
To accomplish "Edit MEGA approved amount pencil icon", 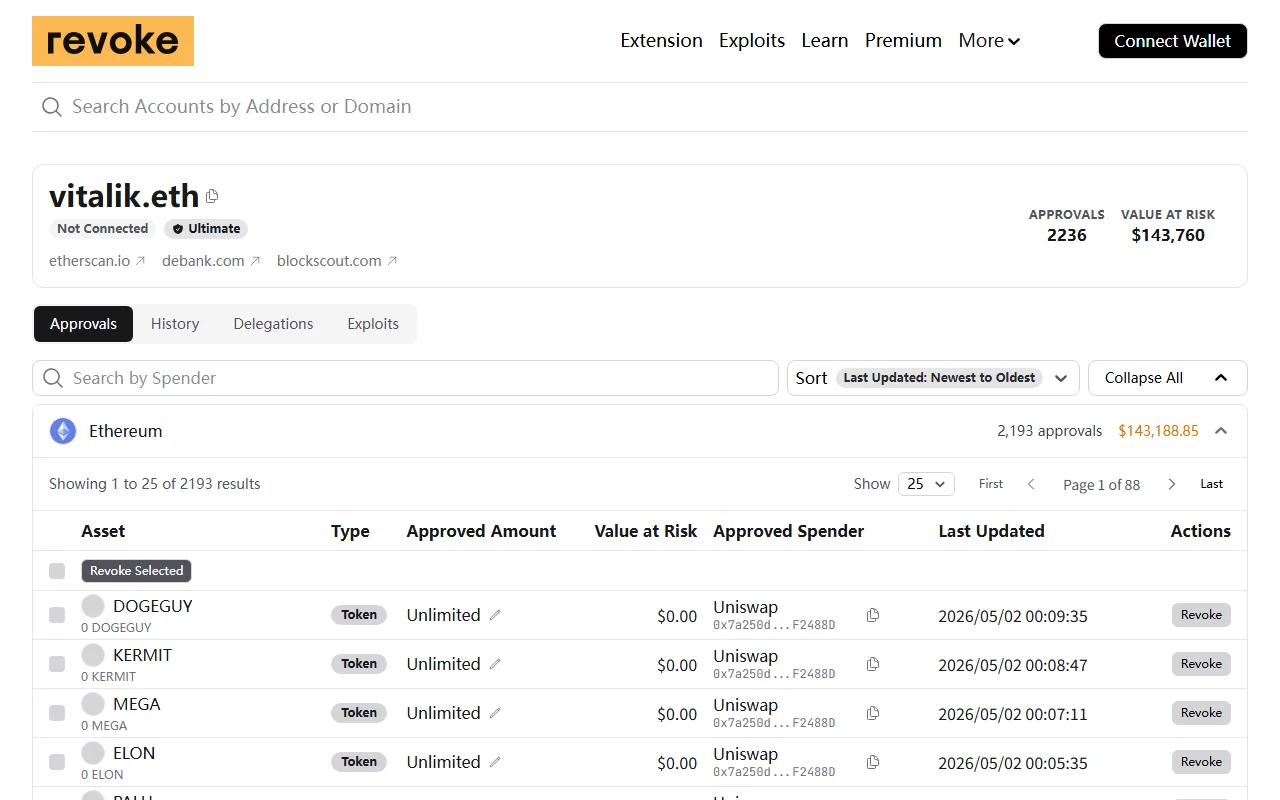I will (495, 713).
